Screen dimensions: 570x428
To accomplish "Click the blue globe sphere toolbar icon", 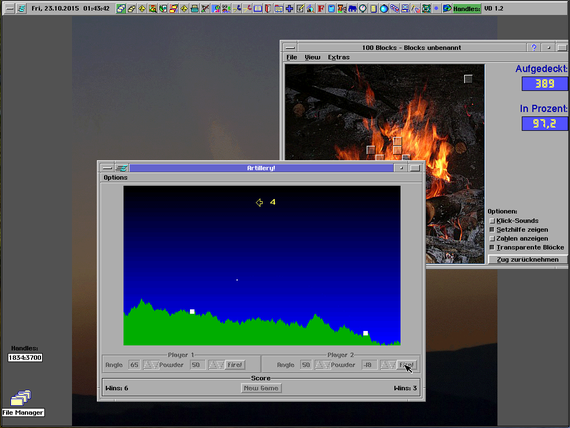I will pos(384,8).
